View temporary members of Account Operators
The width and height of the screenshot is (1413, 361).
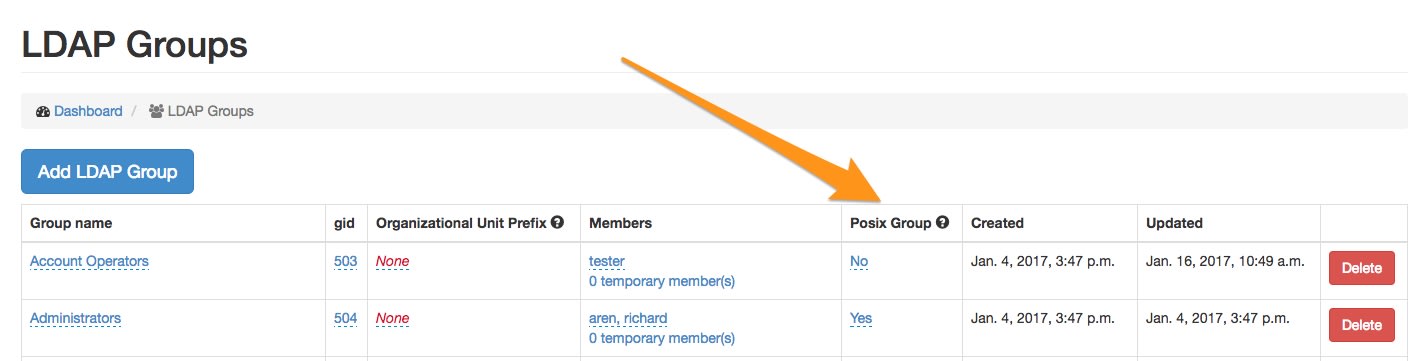coord(662,281)
